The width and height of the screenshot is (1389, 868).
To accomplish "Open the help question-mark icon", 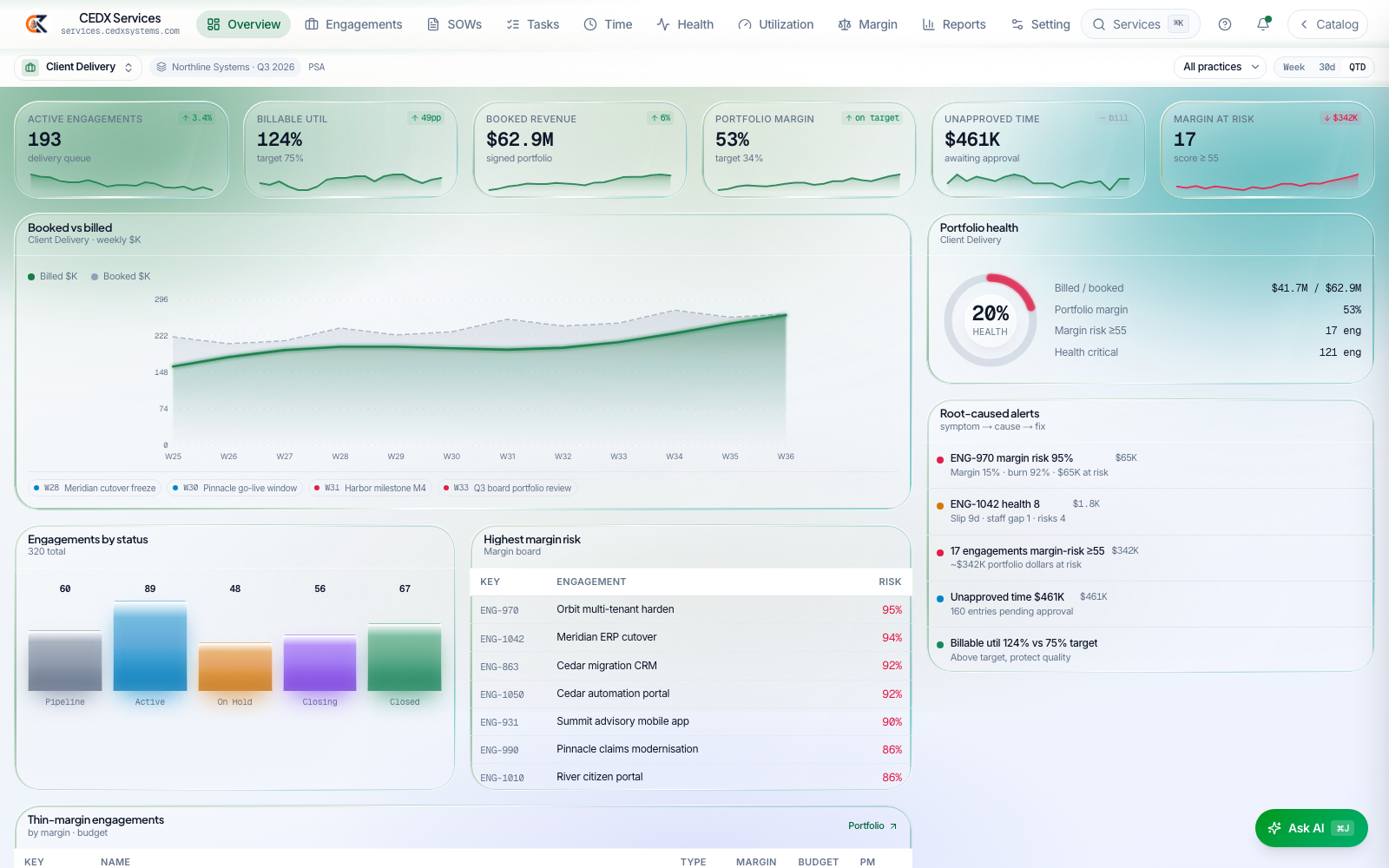I will tap(1225, 24).
